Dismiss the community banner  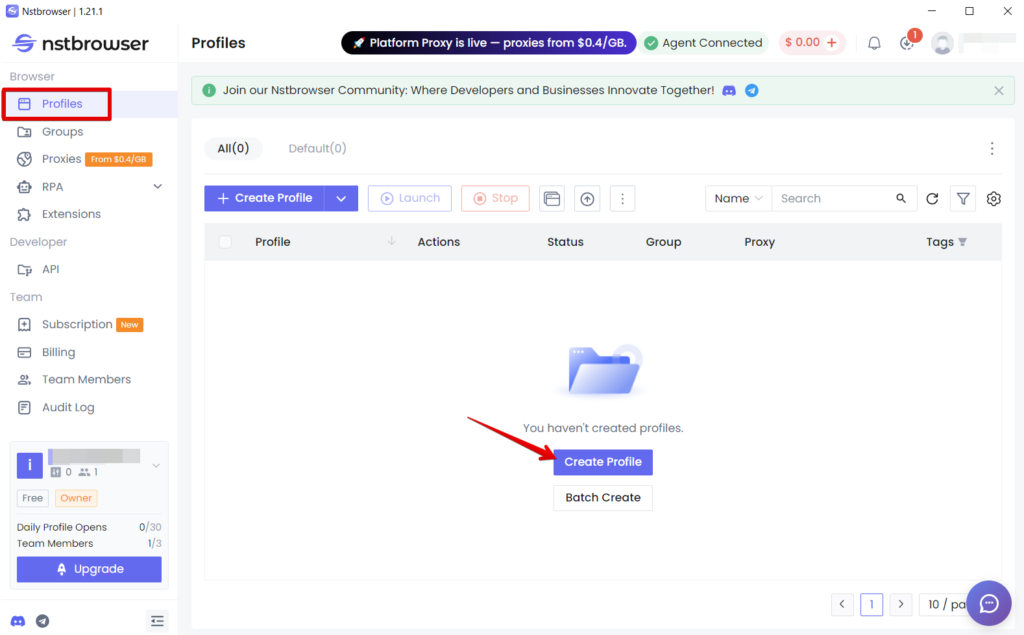(999, 91)
